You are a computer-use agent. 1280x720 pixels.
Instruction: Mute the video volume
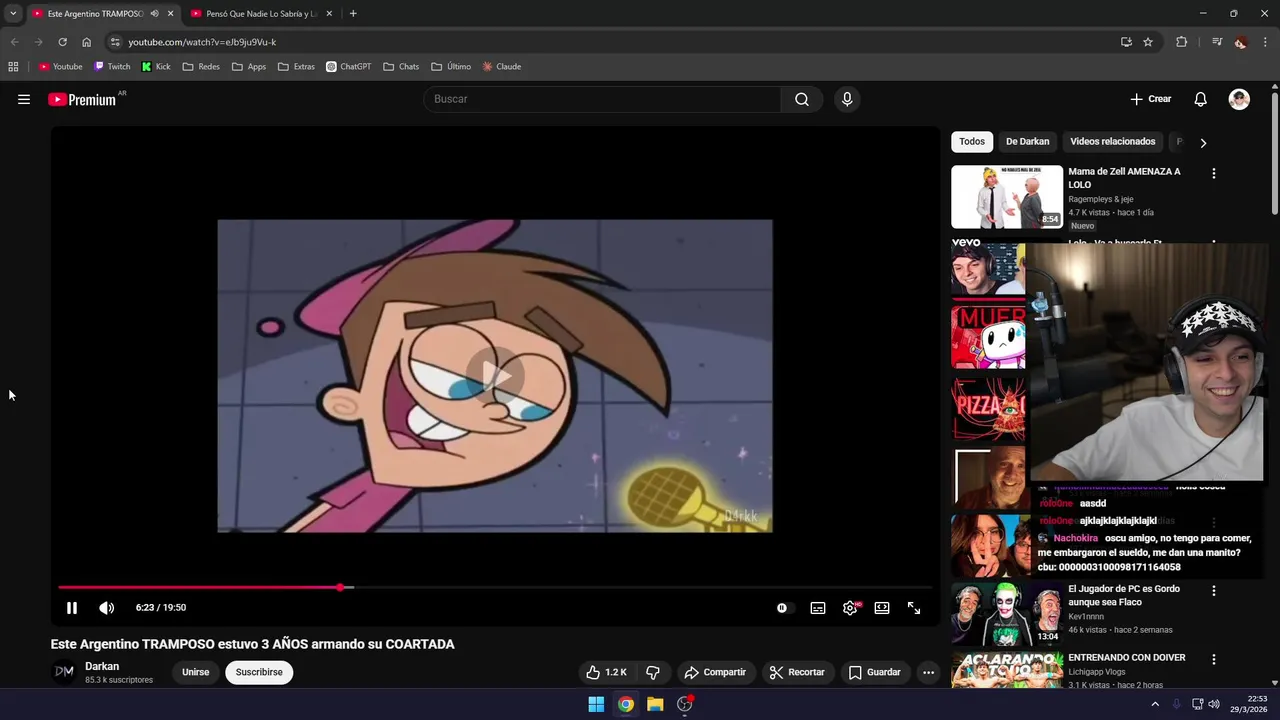107,608
